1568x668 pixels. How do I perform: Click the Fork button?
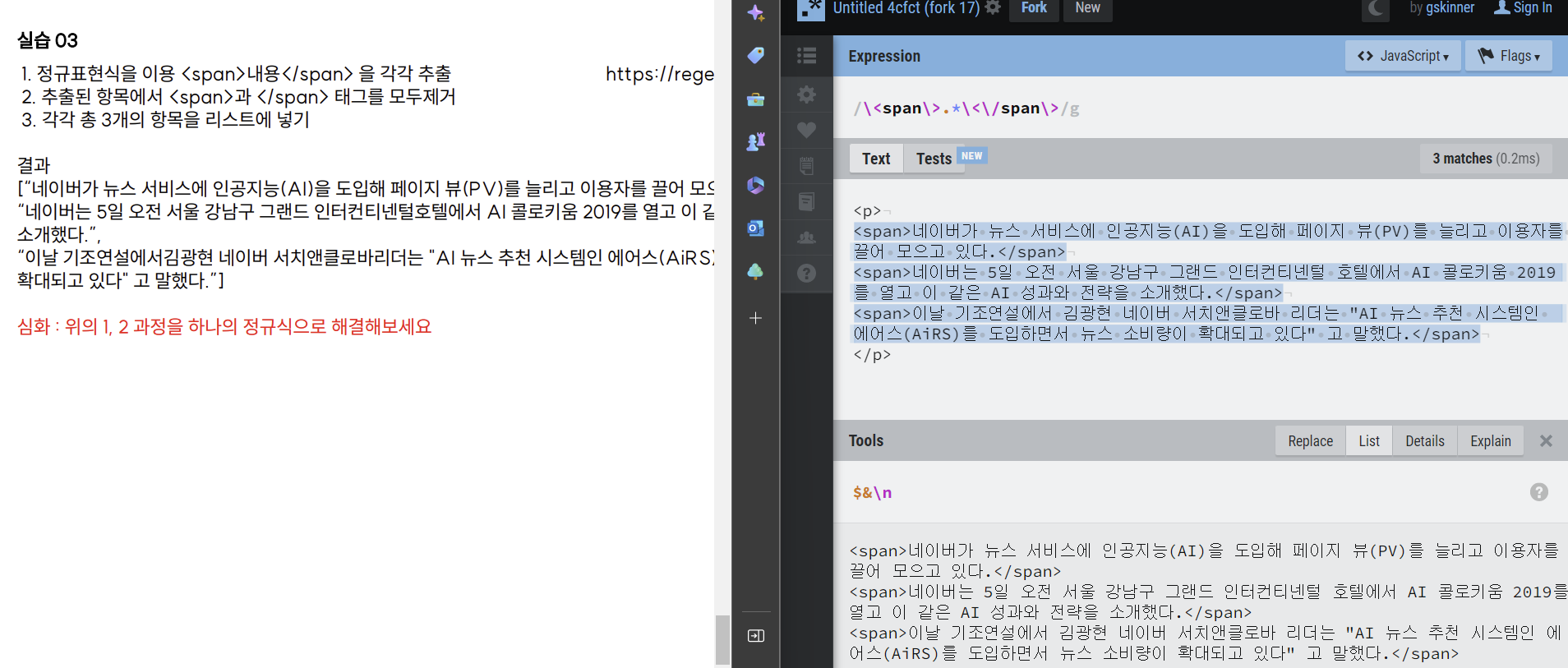(x=1034, y=8)
